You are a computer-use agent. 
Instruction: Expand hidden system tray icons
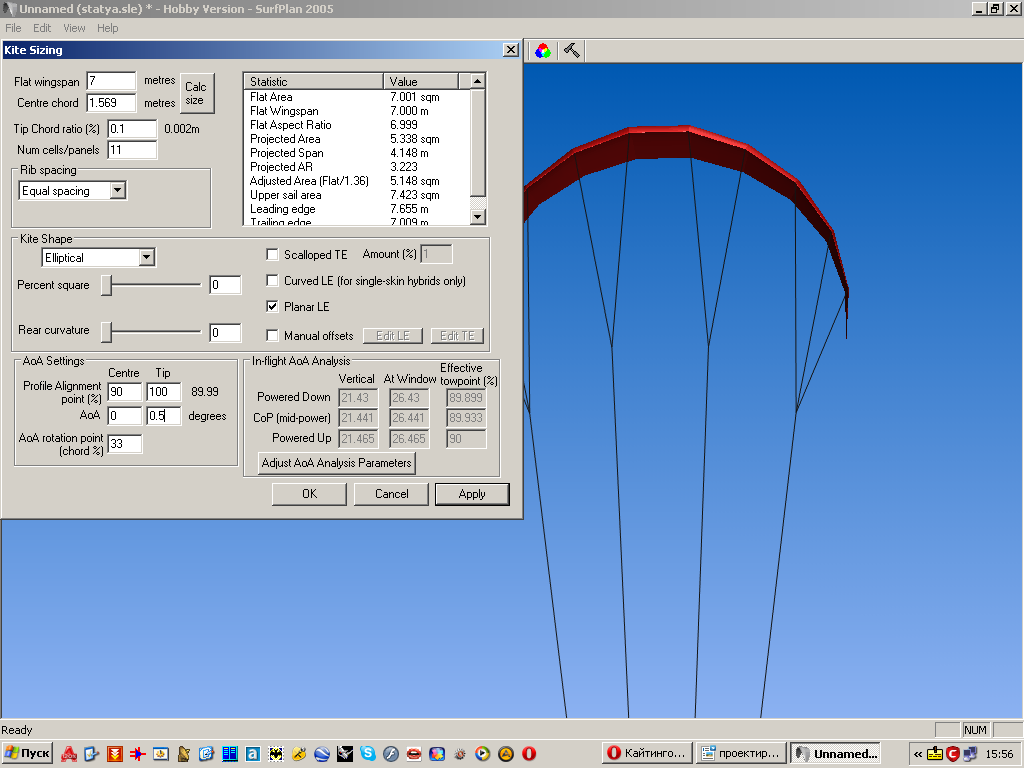[x=918, y=753]
